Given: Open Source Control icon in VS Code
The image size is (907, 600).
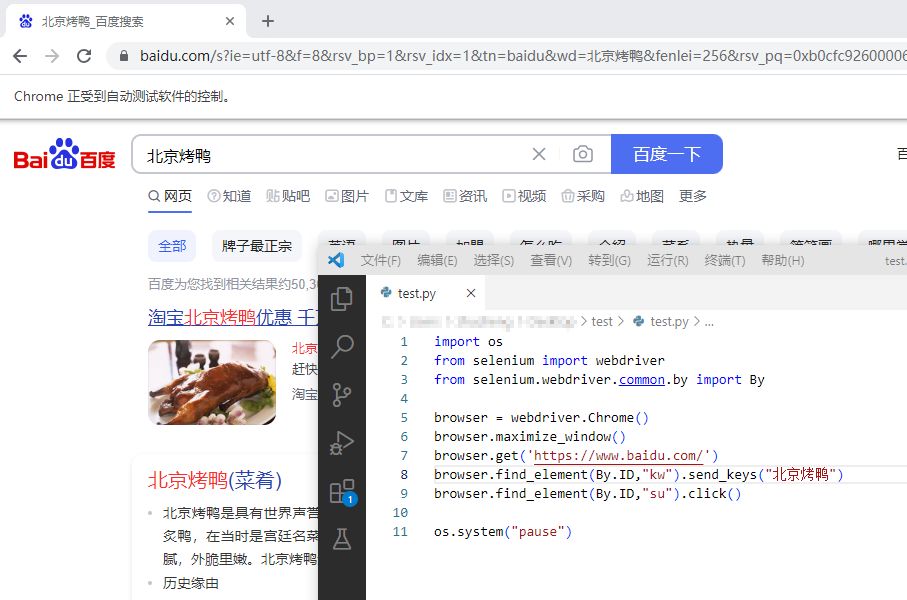Looking at the screenshot, I should click(341, 395).
